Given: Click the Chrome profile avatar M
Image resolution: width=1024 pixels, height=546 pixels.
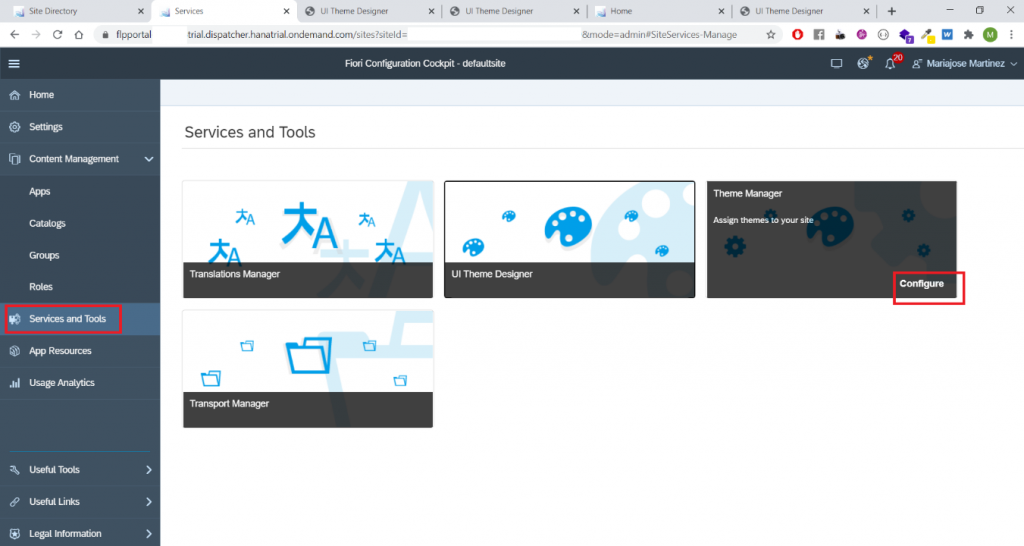Looking at the screenshot, I should point(990,35).
